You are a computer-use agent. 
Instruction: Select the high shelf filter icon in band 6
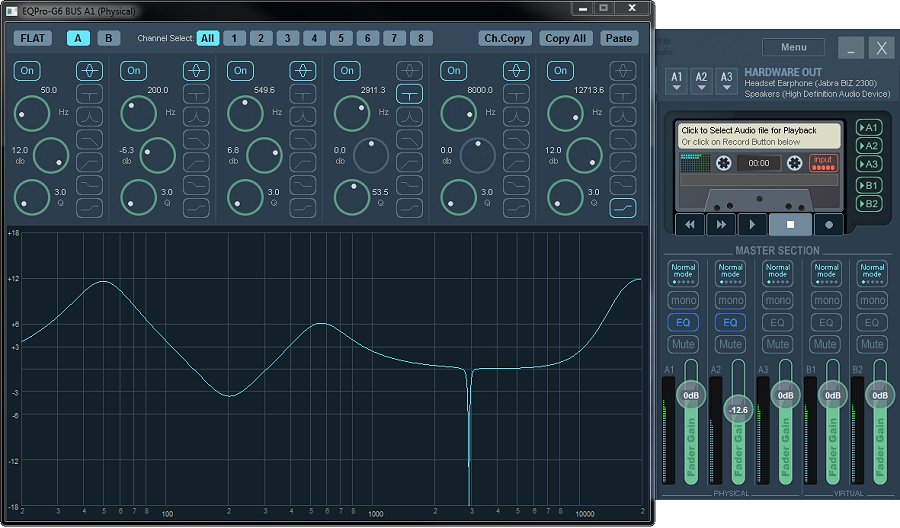623,208
